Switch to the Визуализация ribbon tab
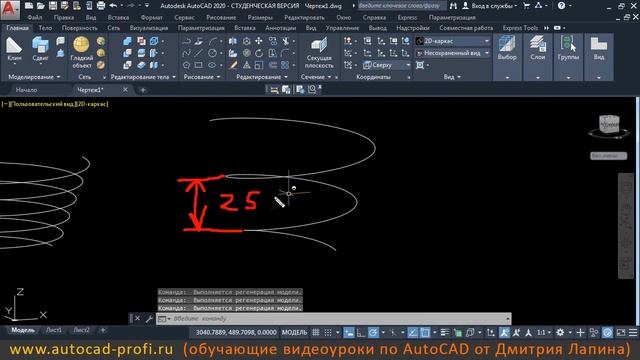 [x=149, y=28]
